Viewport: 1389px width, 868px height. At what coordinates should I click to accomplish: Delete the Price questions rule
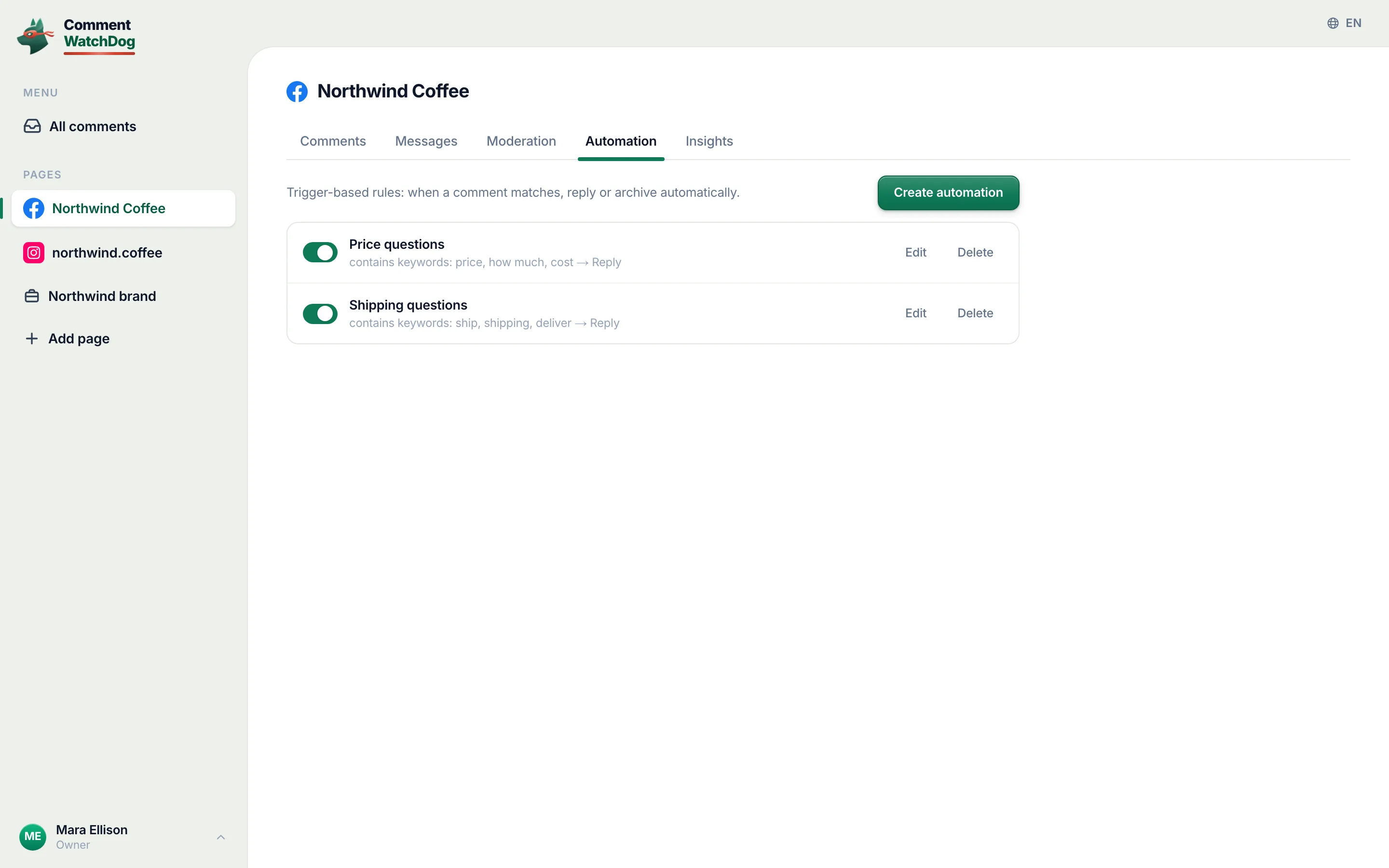[x=975, y=253]
